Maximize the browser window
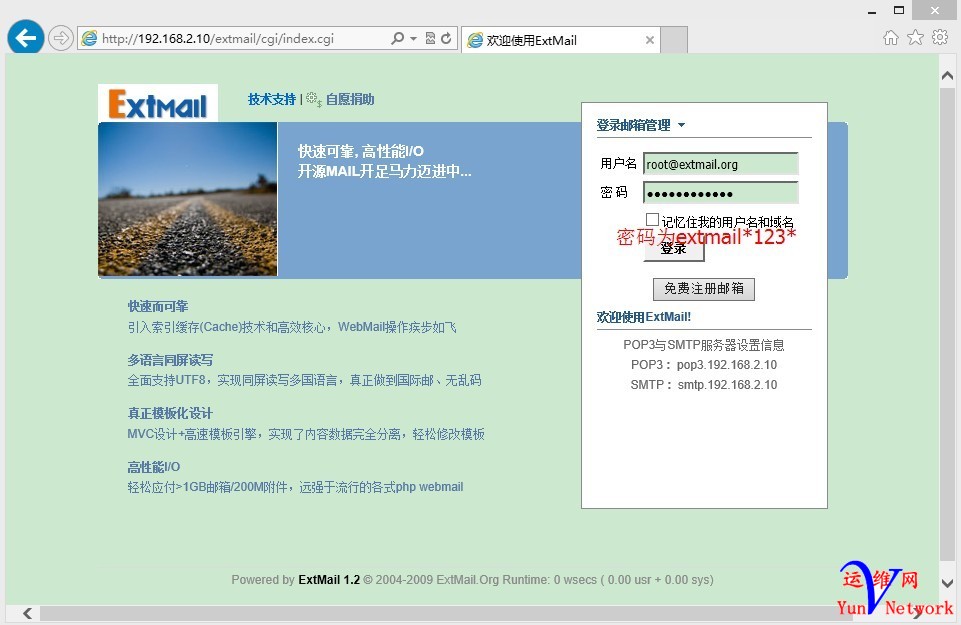 (898, 10)
